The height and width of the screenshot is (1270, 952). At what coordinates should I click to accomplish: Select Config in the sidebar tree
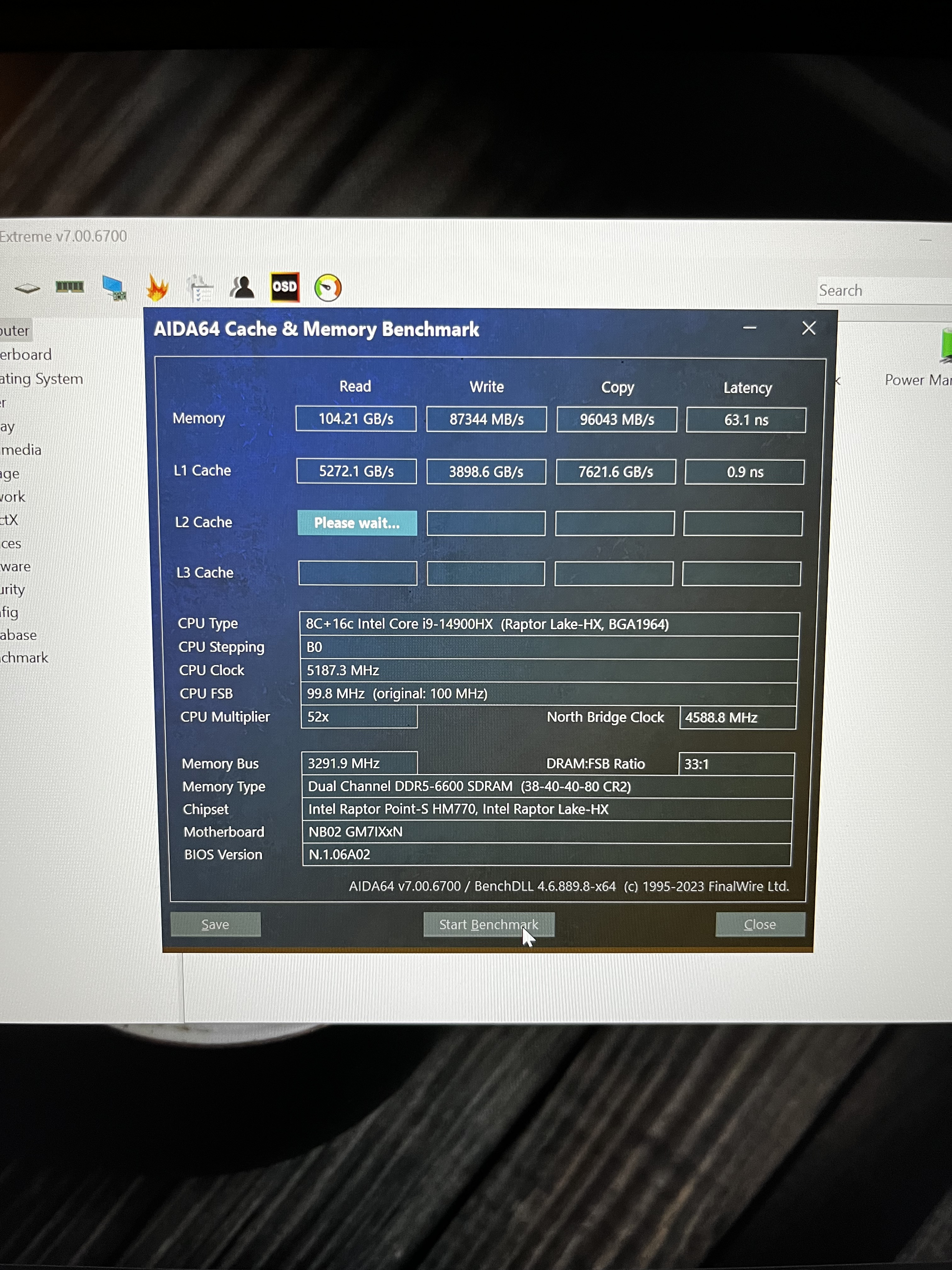pyautogui.click(x=9, y=612)
